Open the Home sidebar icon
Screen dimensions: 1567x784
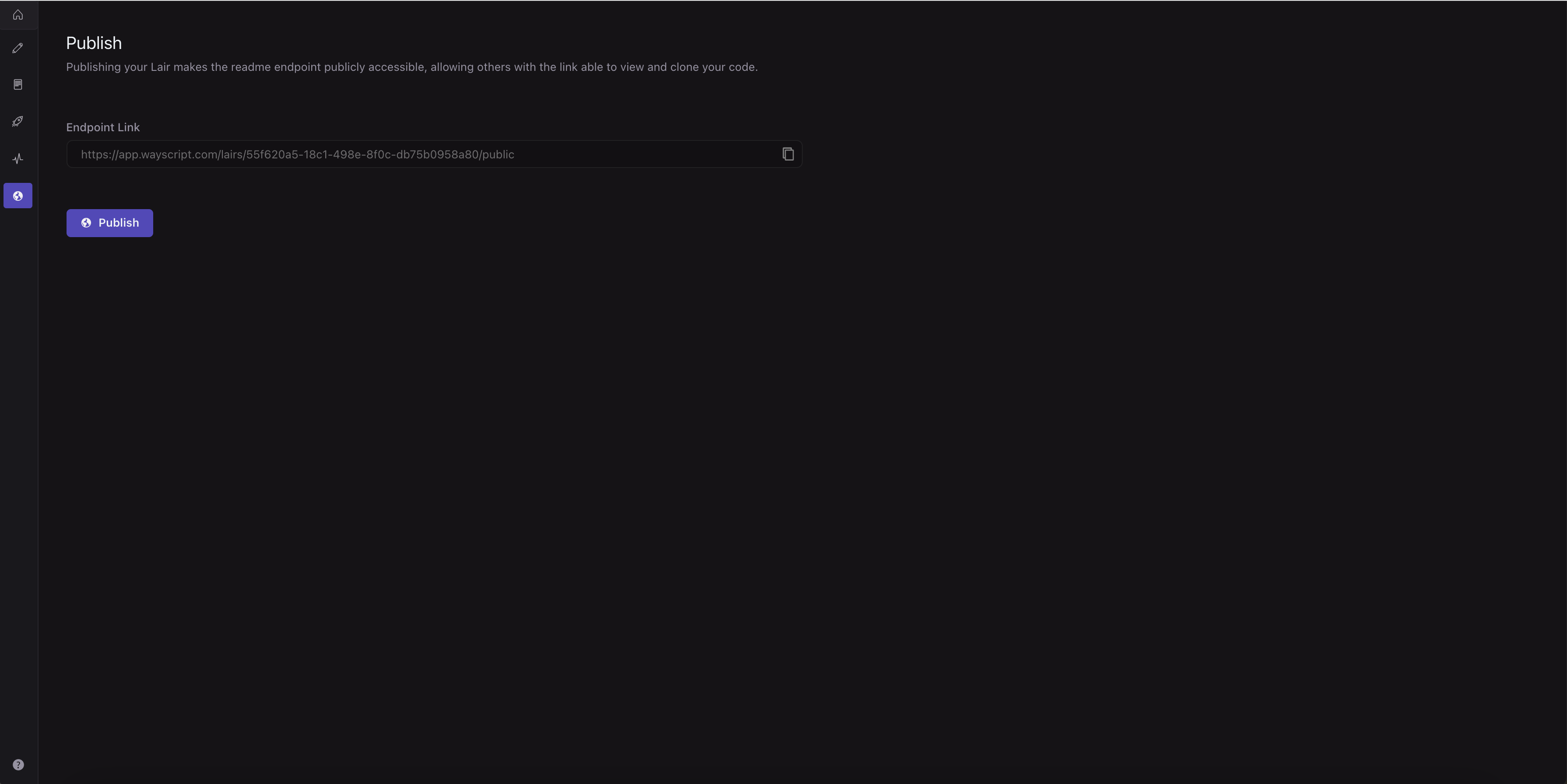[x=18, y=14]
